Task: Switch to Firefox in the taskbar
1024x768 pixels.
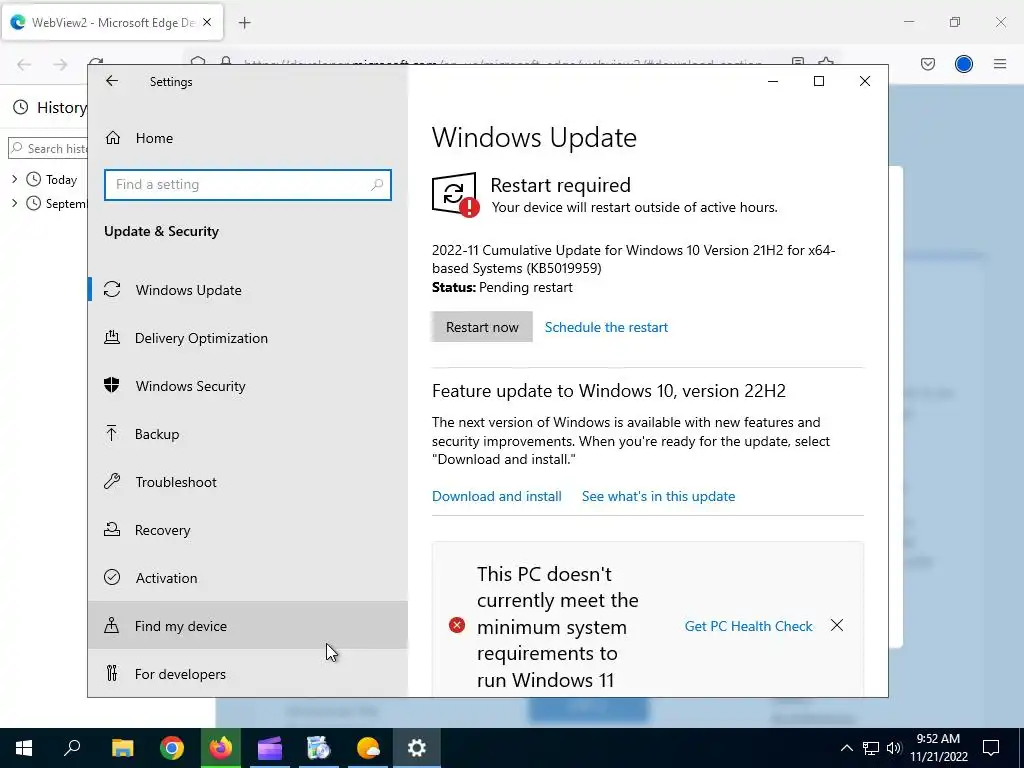Action: click(x=221, y=748)
